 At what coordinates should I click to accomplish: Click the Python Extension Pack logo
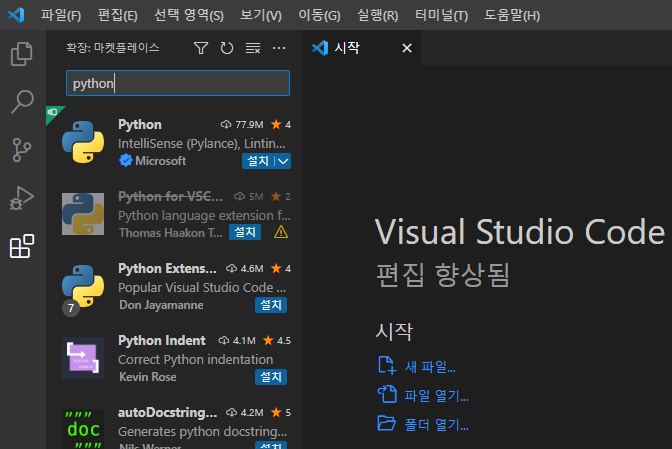(83, 285)
